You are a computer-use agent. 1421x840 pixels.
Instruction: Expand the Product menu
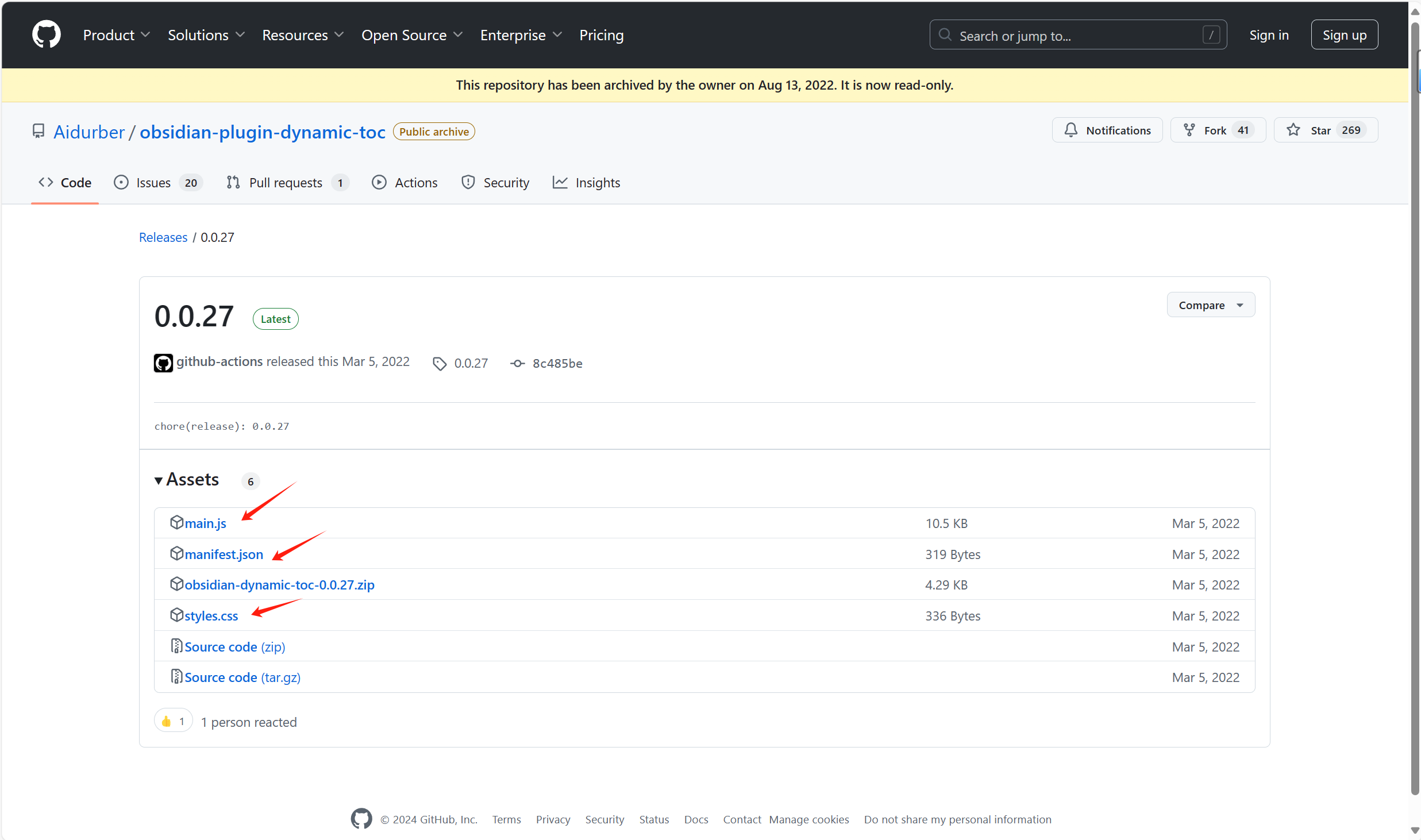point(117,35)
